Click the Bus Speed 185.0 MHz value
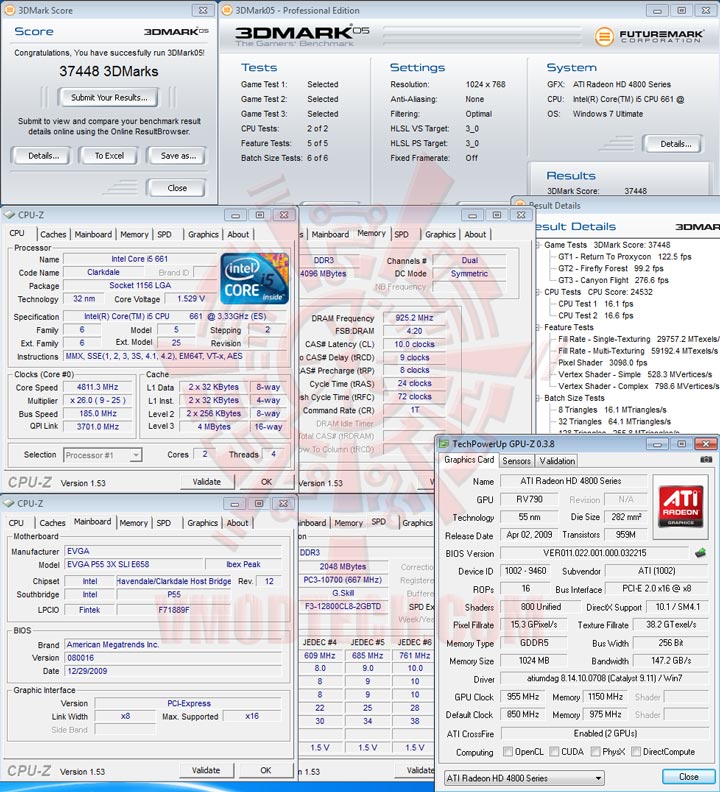This screenshot has width=720, height=792. (x=98, y=413)
